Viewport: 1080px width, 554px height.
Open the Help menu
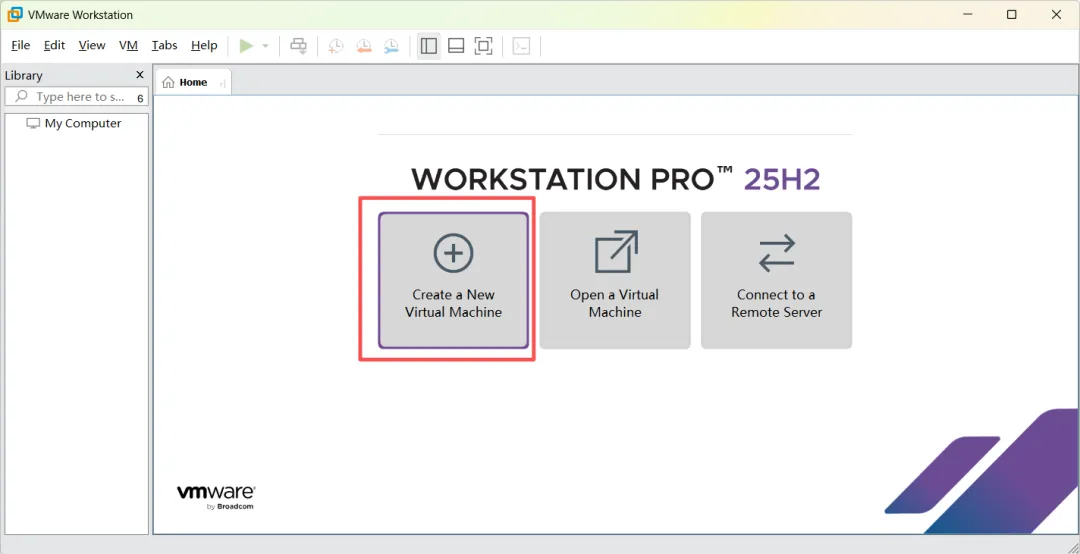pos(204,45)
